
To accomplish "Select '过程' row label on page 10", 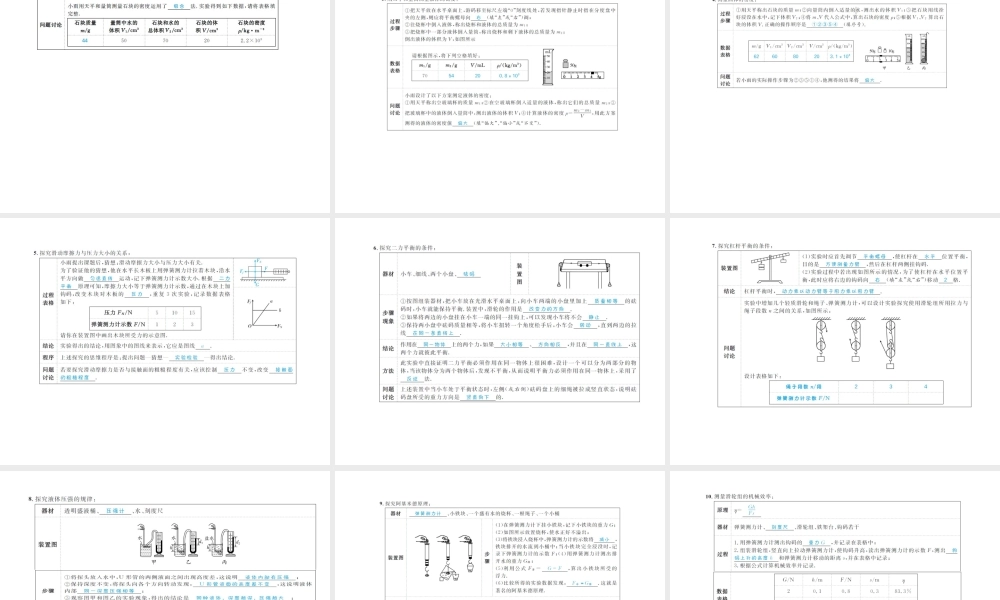I will (722, 554).
